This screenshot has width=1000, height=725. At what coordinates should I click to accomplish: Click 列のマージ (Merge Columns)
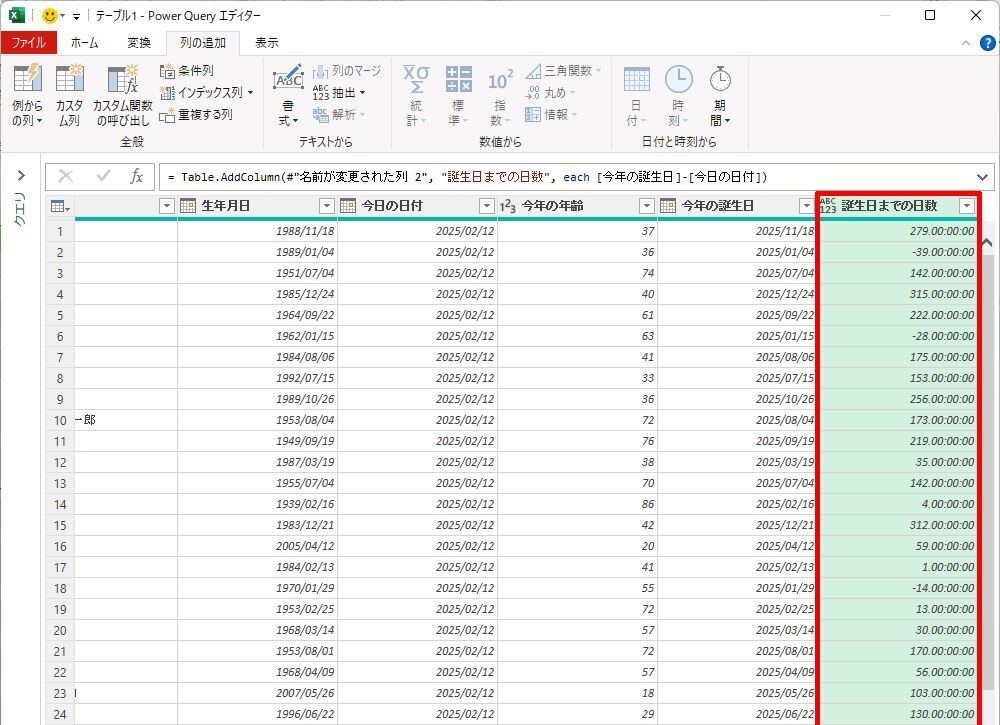[x=347, y=71]
